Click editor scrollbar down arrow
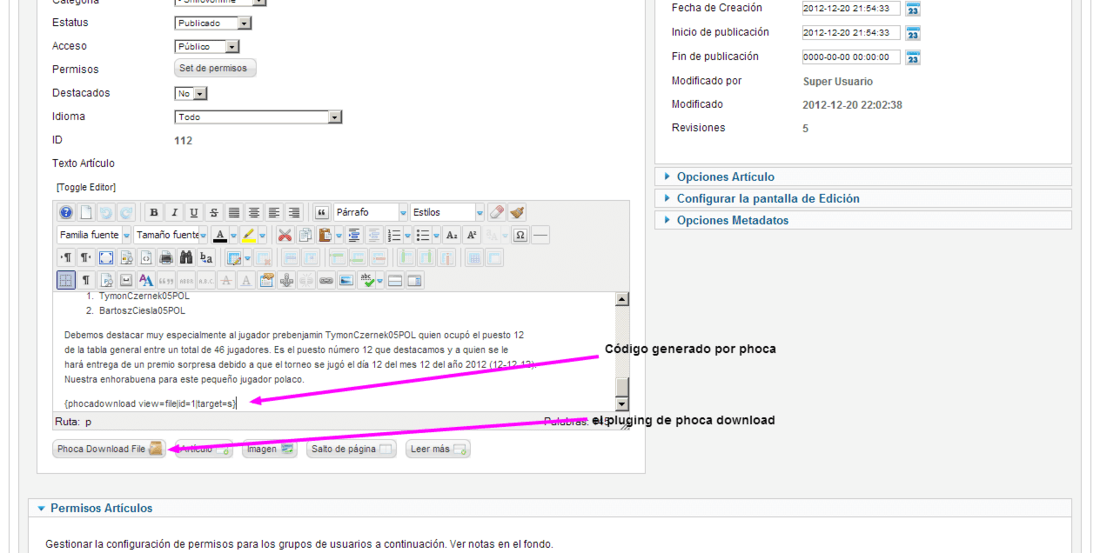The image size is (1100, 553). pyautogui.click(x=622, y=404)
